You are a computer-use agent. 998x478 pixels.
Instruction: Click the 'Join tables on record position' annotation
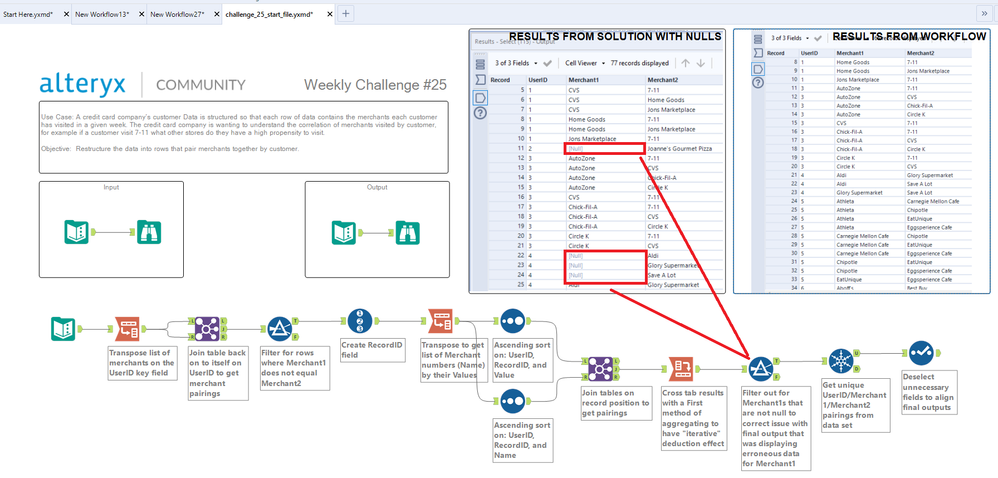[616, 402]
